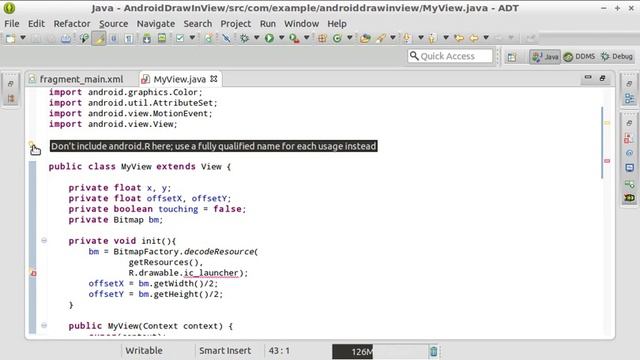Open the Android Virtual Device Manager icon

[x=162, y=38]
